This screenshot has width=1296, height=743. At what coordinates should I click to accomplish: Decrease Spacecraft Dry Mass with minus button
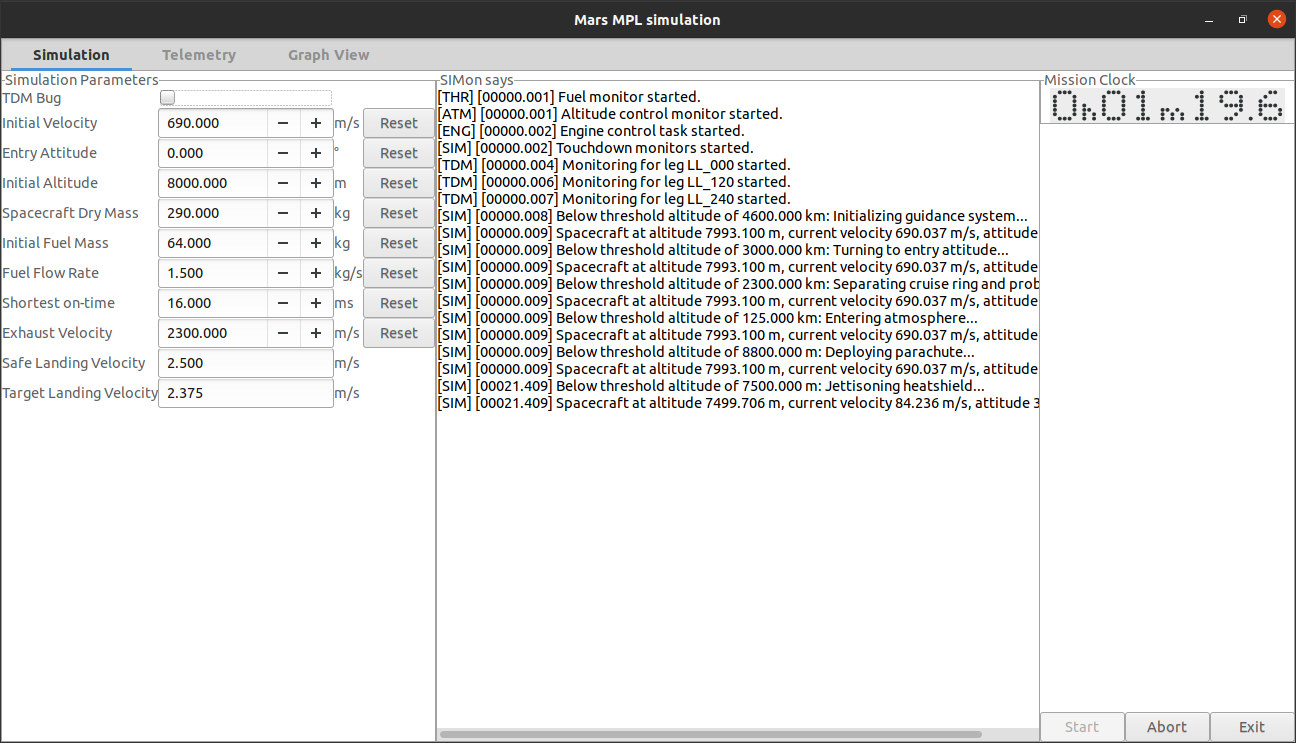(x=283, y=213)
